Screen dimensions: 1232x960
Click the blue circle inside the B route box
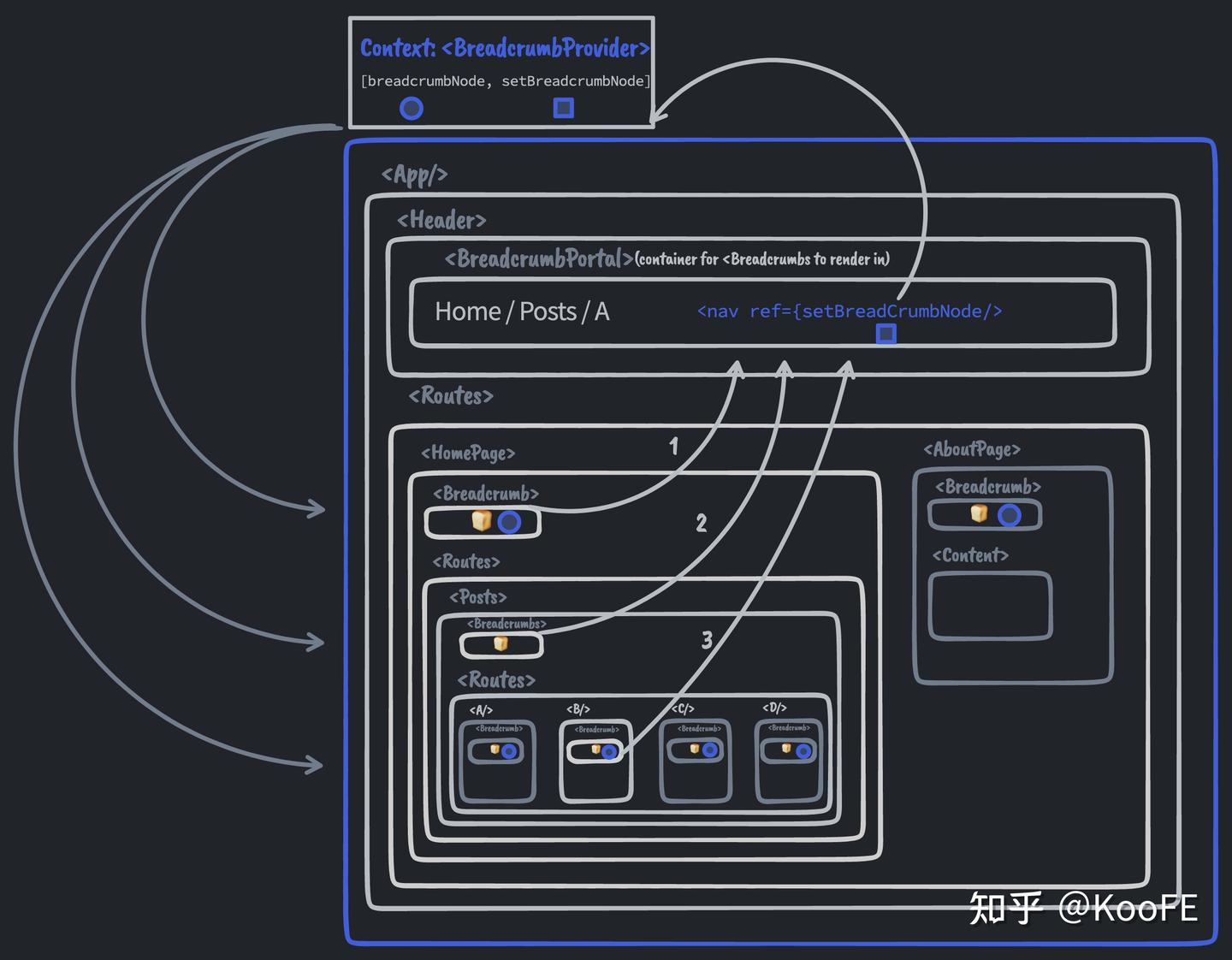click(609, 752)
